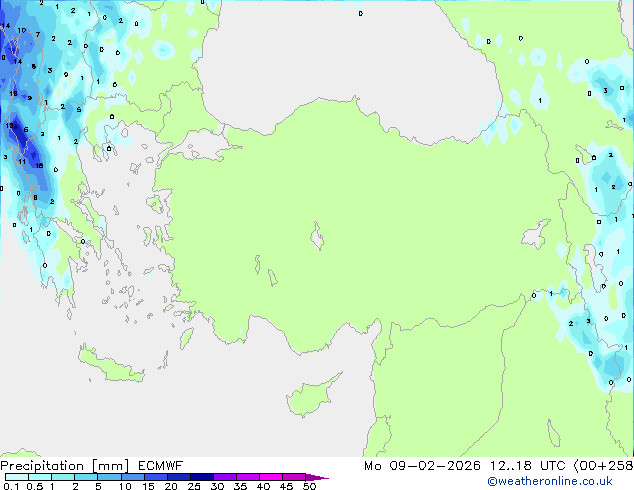
Task: Click legend label '20'
Action: click(x=171, y=486)
